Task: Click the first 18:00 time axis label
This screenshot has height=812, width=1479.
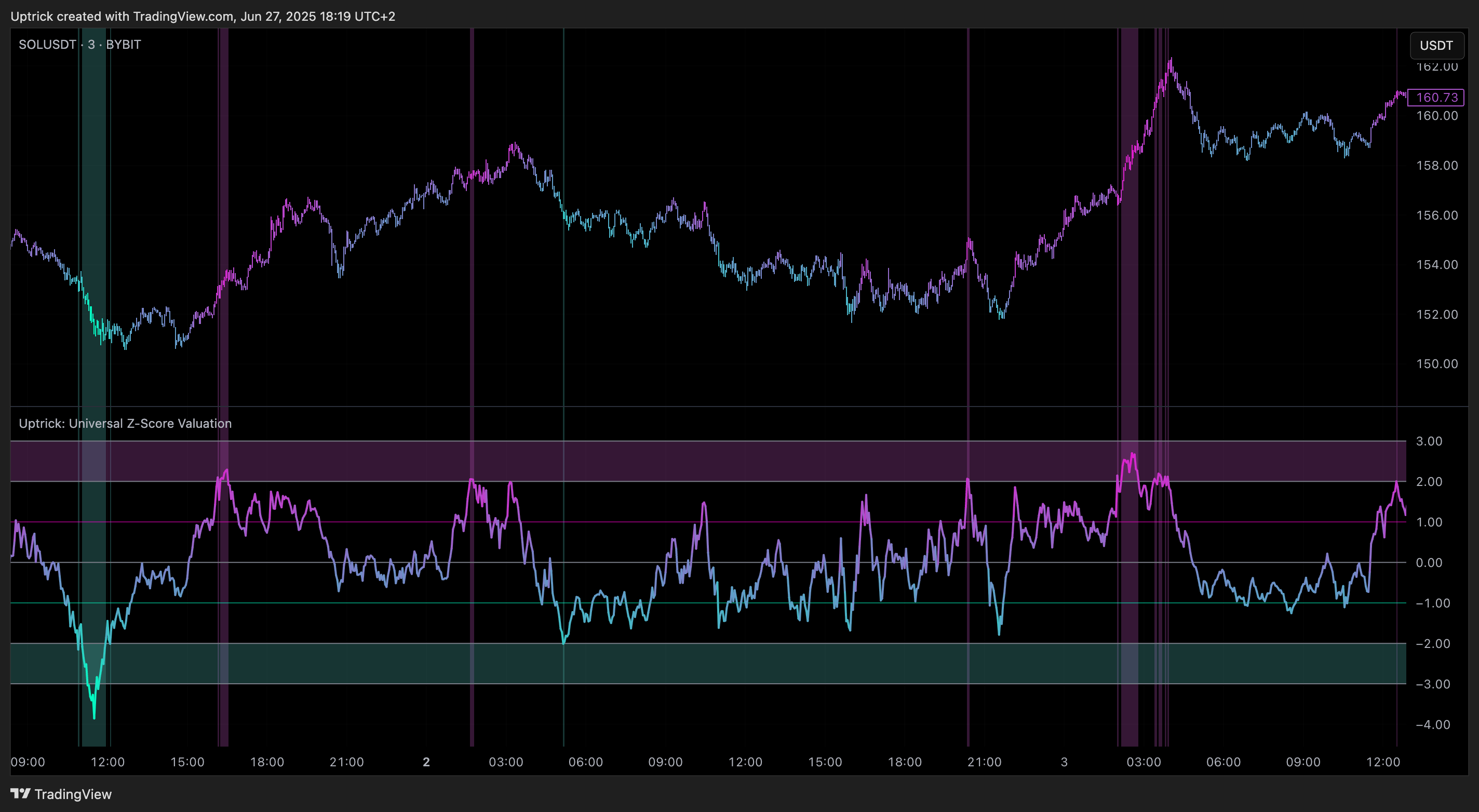Action: (267, 762)
